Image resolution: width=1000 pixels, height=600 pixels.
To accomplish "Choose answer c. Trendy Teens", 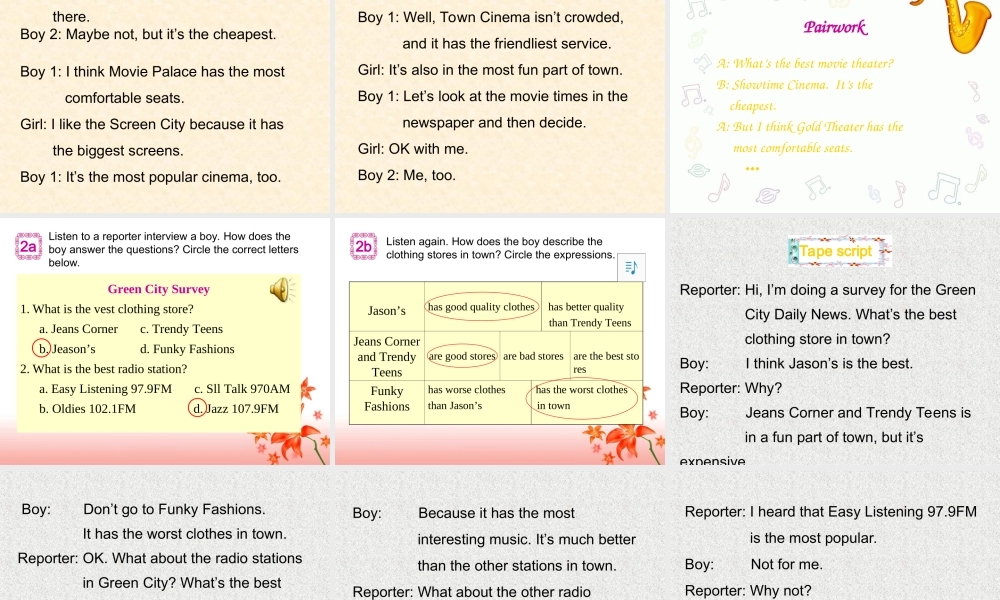I will click(x=181, y=329).
